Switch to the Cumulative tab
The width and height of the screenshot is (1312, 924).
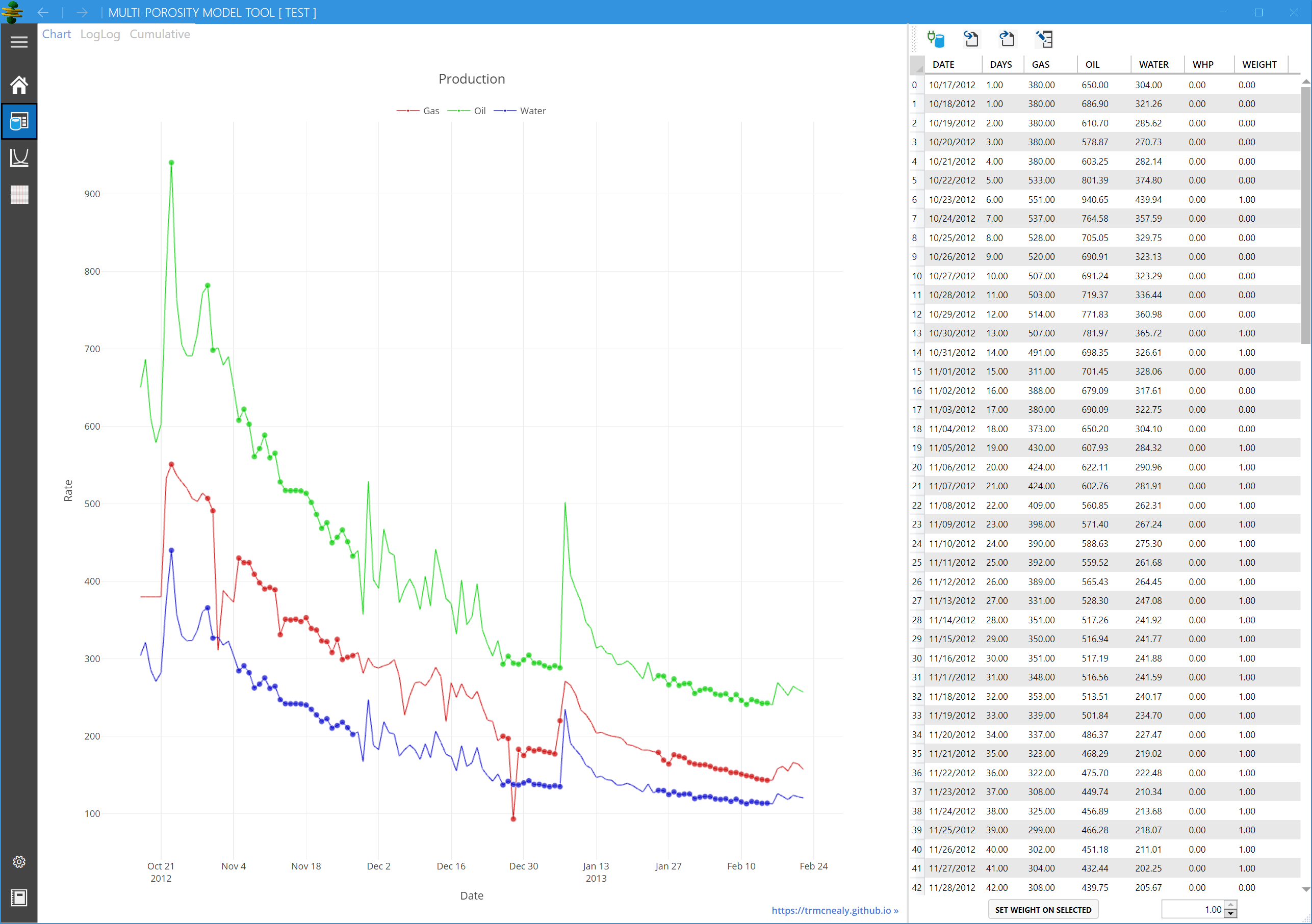(x=160, y=34)
